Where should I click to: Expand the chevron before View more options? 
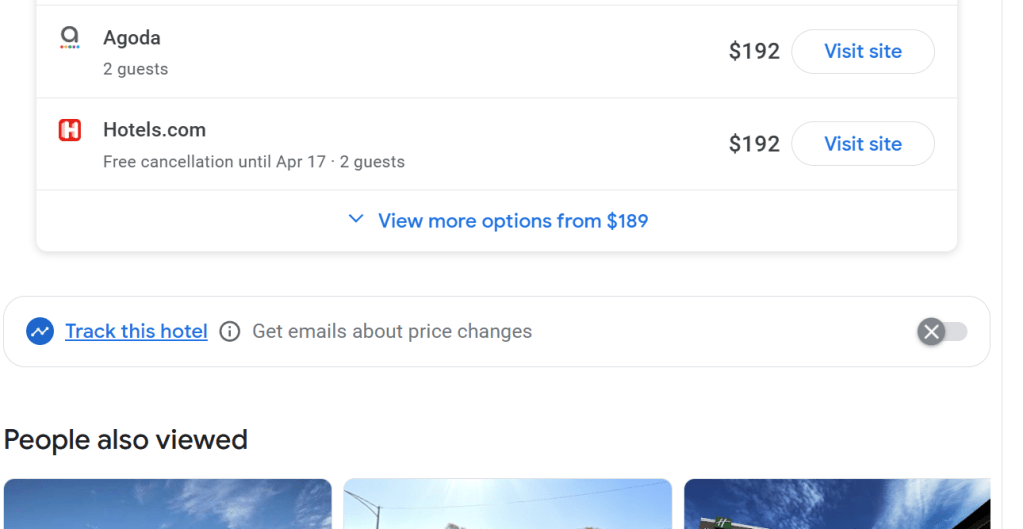(355, 219)
